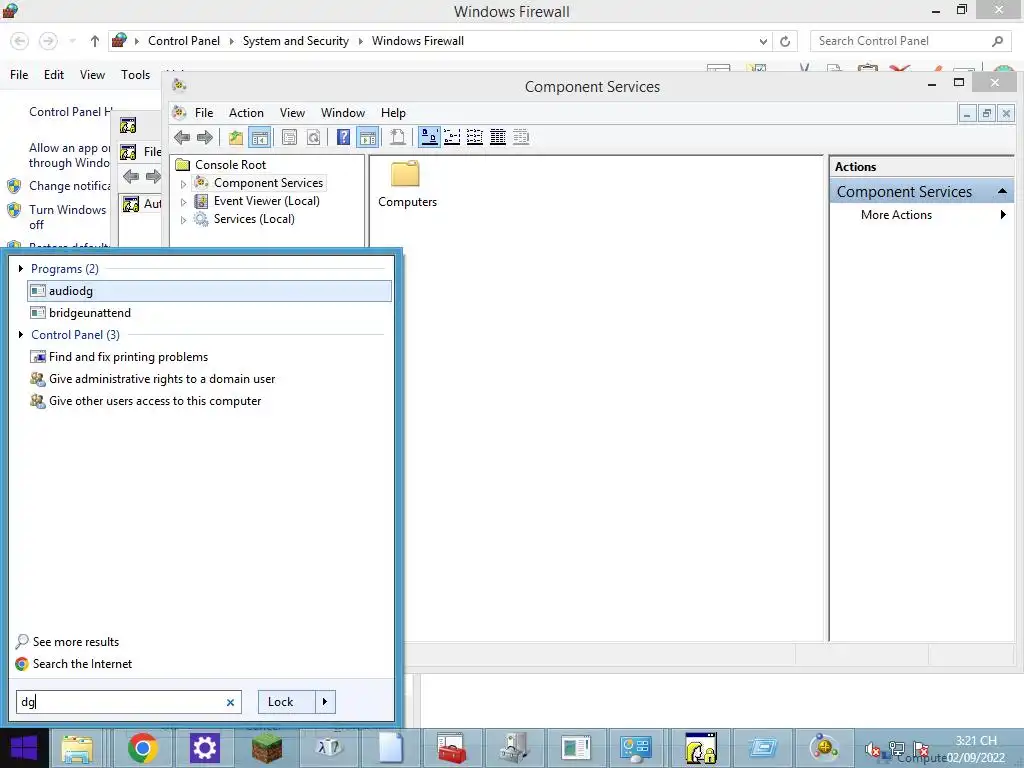Click the Up arrow in Windows Firewall navigation
1024x768 pixels.
point(95,41)
